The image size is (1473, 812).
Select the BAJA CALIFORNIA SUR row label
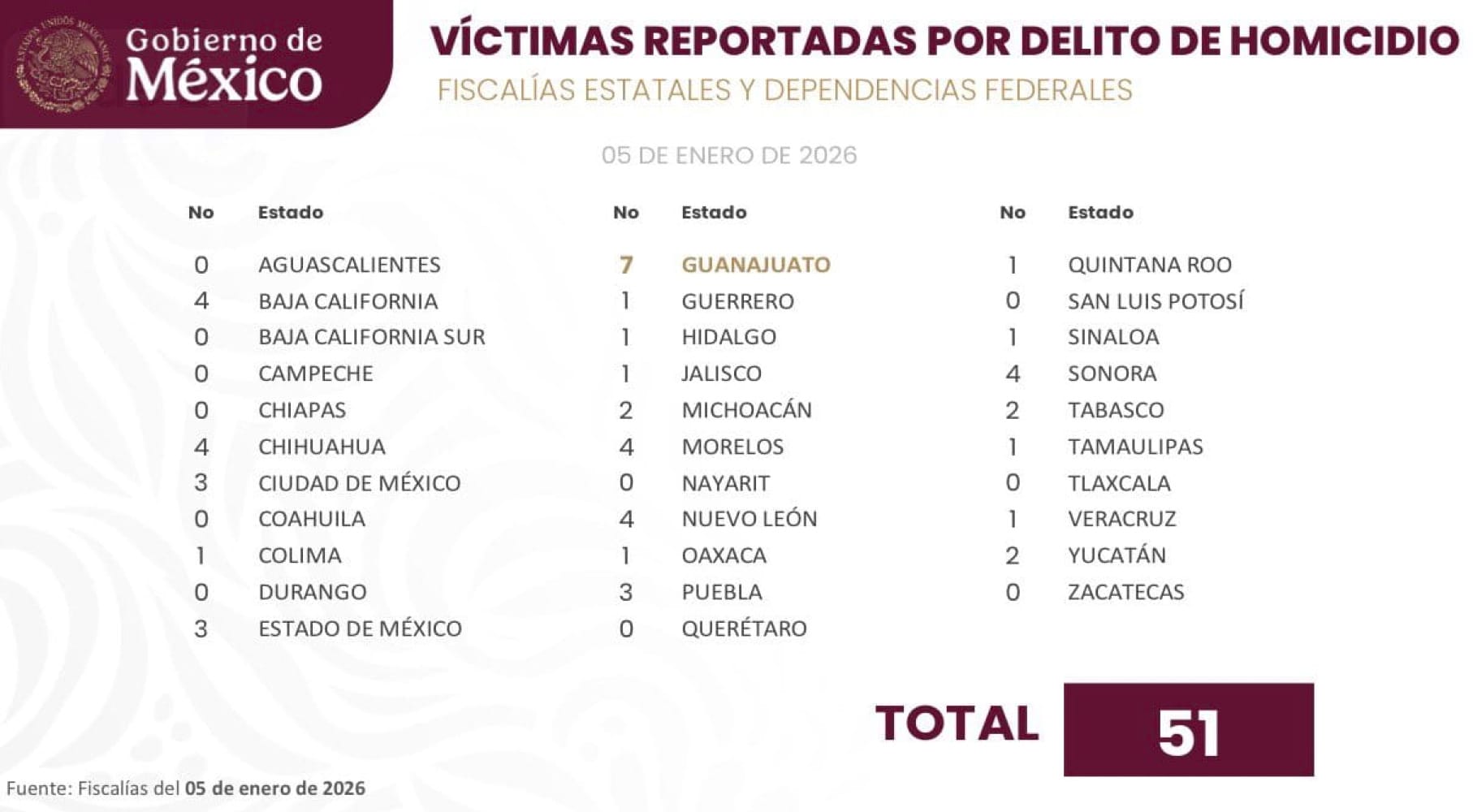(371, 337)
